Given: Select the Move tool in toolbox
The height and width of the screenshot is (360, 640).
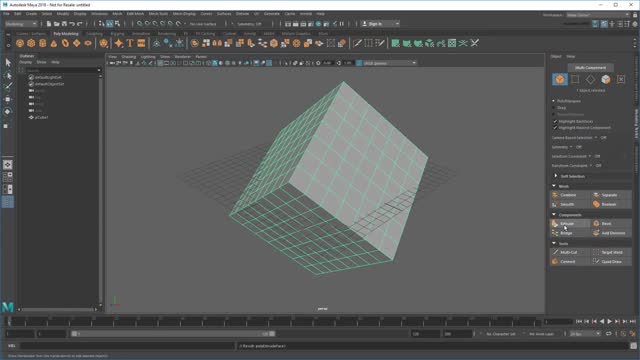Looking at the screenshot, I should (8, 99).
